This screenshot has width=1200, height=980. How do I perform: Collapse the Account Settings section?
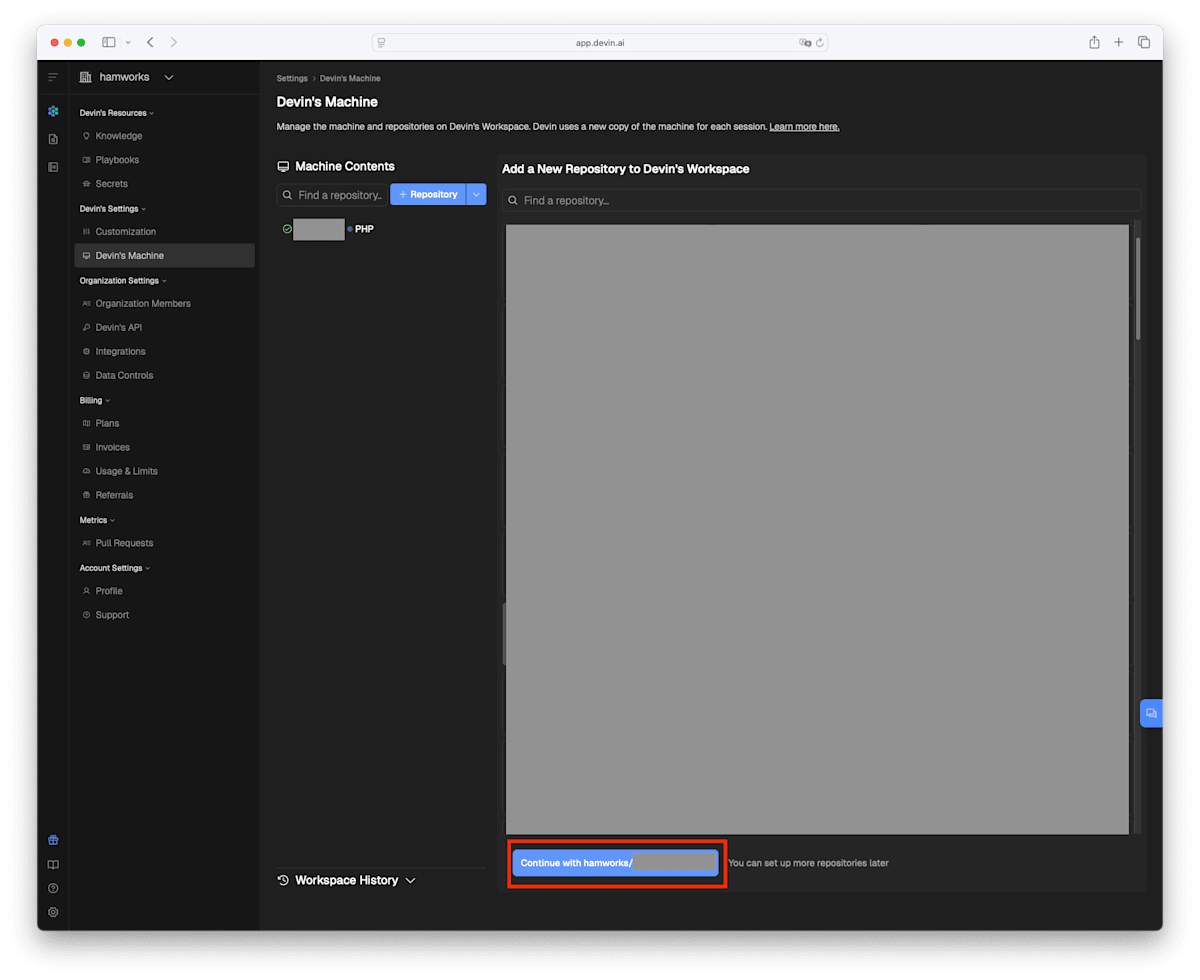point(115,568)
